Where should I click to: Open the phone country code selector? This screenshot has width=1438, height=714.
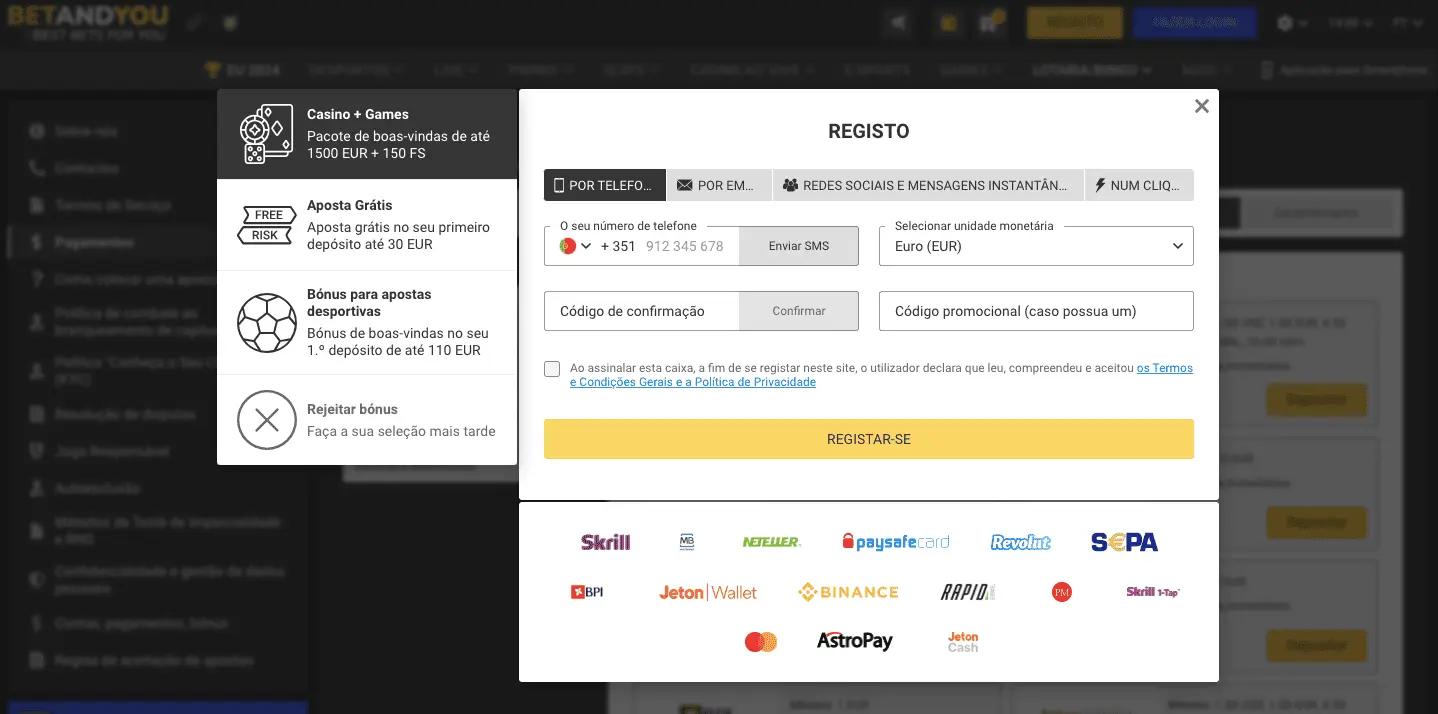(x=573, y=246)
